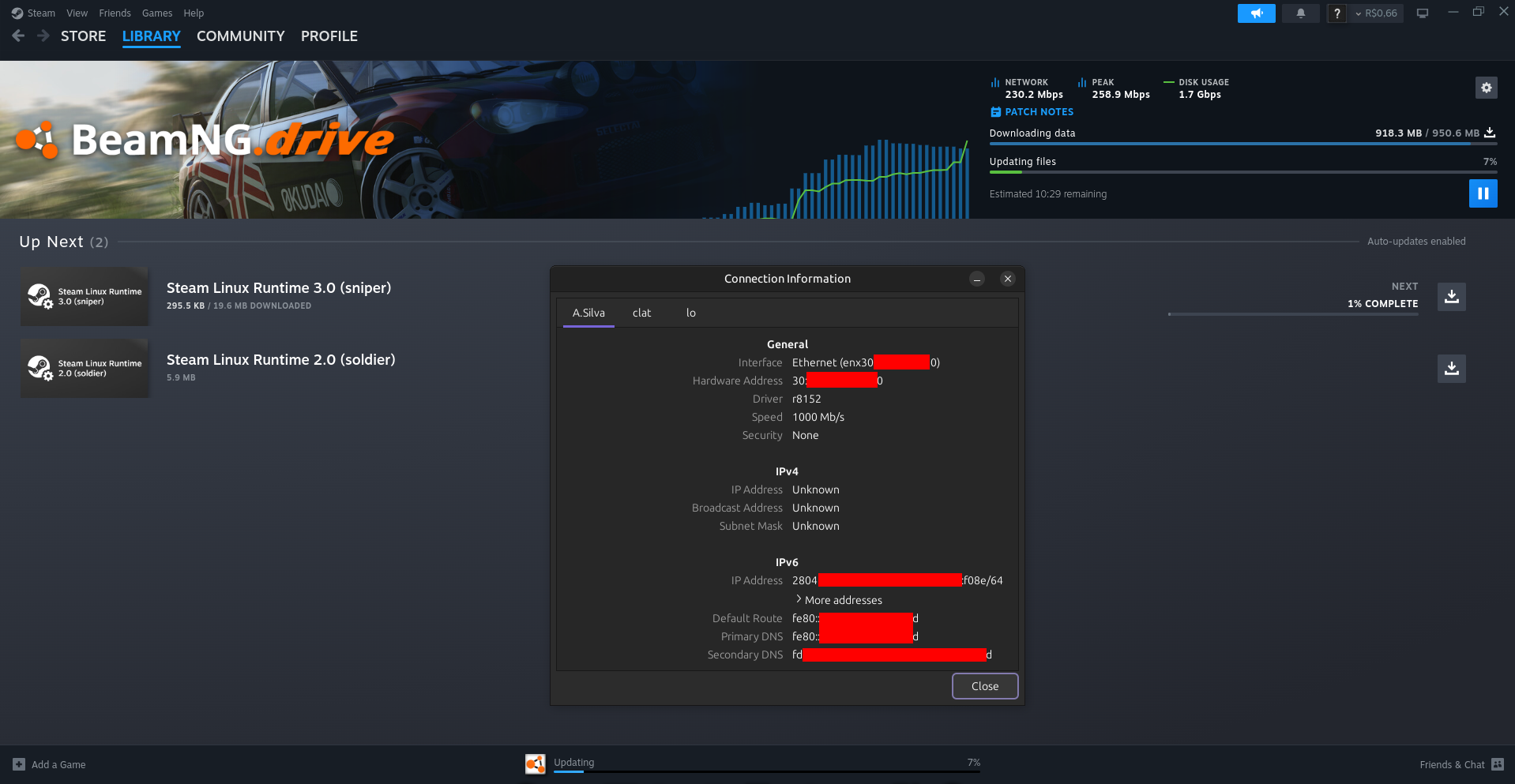Select the A.Silva connection tab
The image size is (1515, 784).
click(x=588, y=313)
